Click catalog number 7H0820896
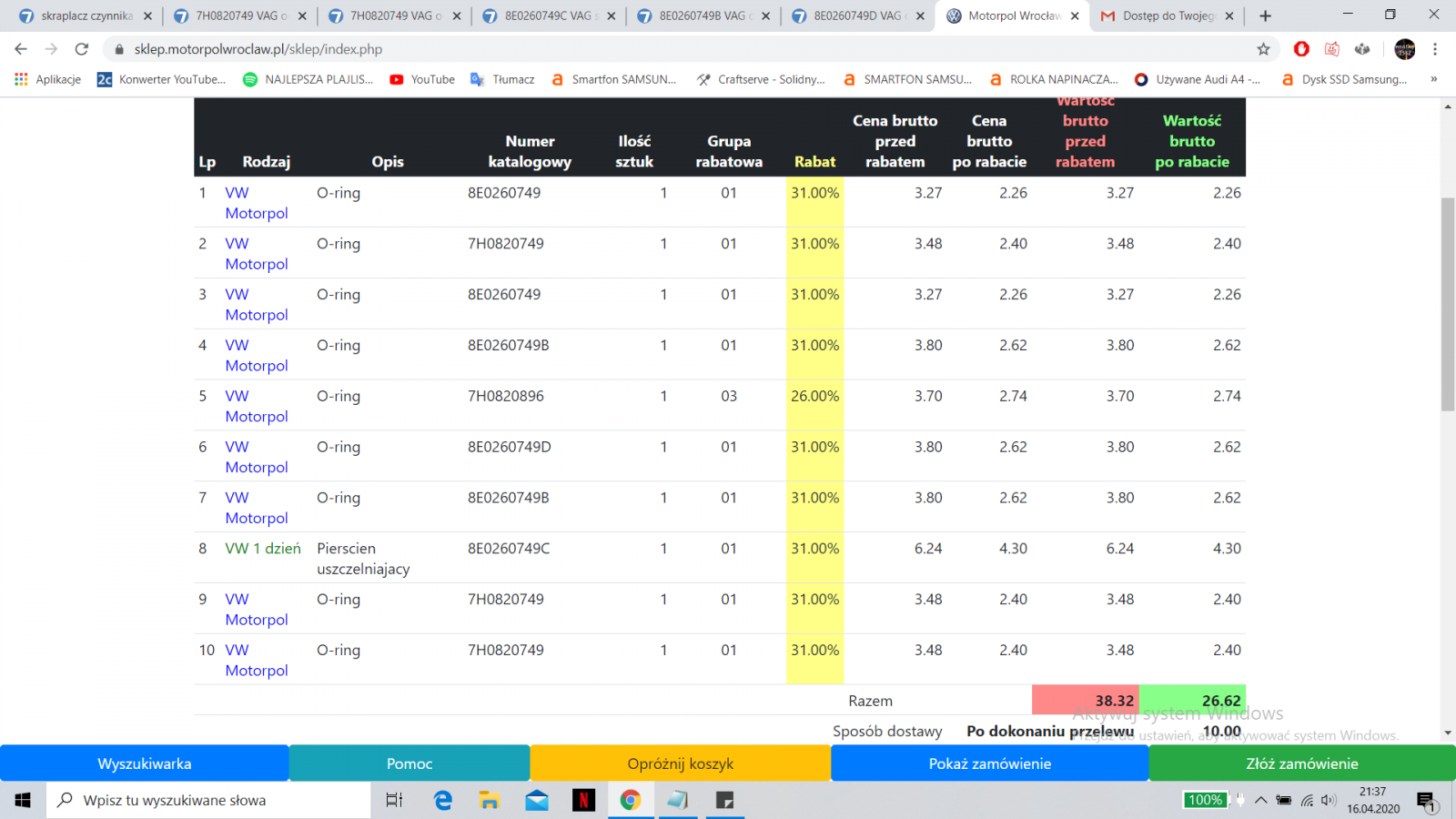The height and width of the screenshot is (819, 1456). pos(506,396)
